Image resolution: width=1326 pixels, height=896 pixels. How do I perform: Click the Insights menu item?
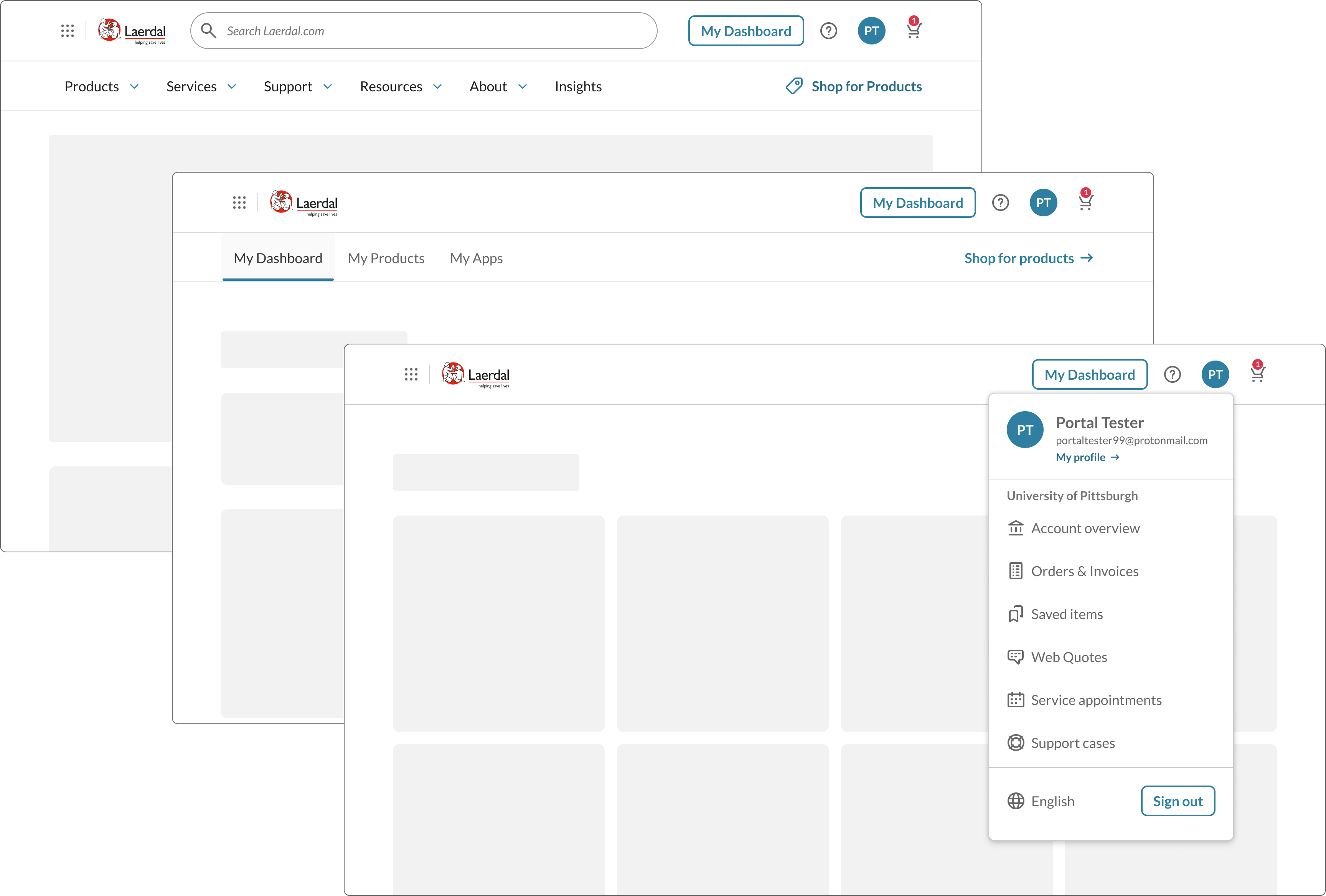click(x=578, y=86)
